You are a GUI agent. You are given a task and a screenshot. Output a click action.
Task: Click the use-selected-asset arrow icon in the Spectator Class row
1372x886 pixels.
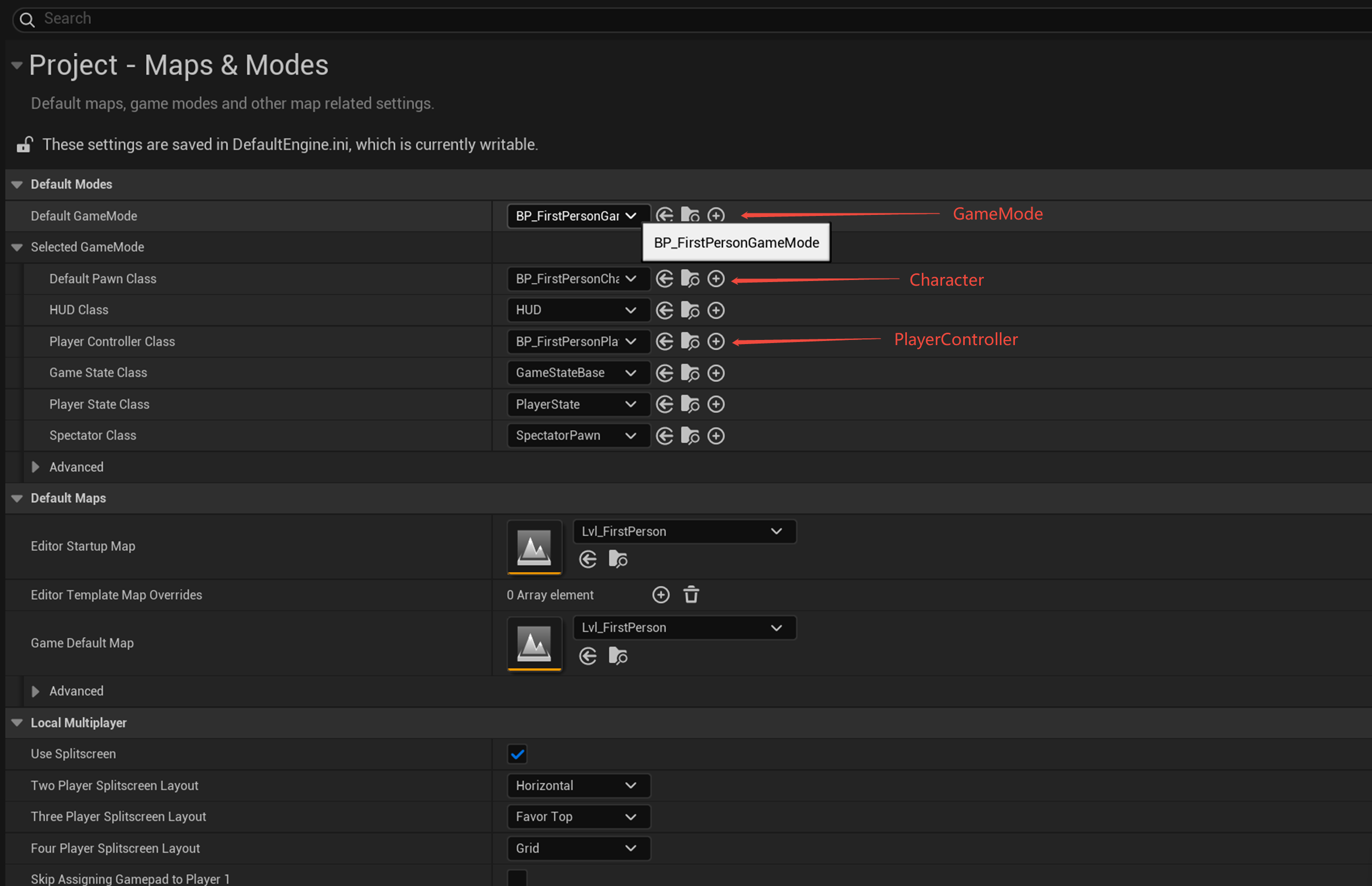tap(664, 436)
